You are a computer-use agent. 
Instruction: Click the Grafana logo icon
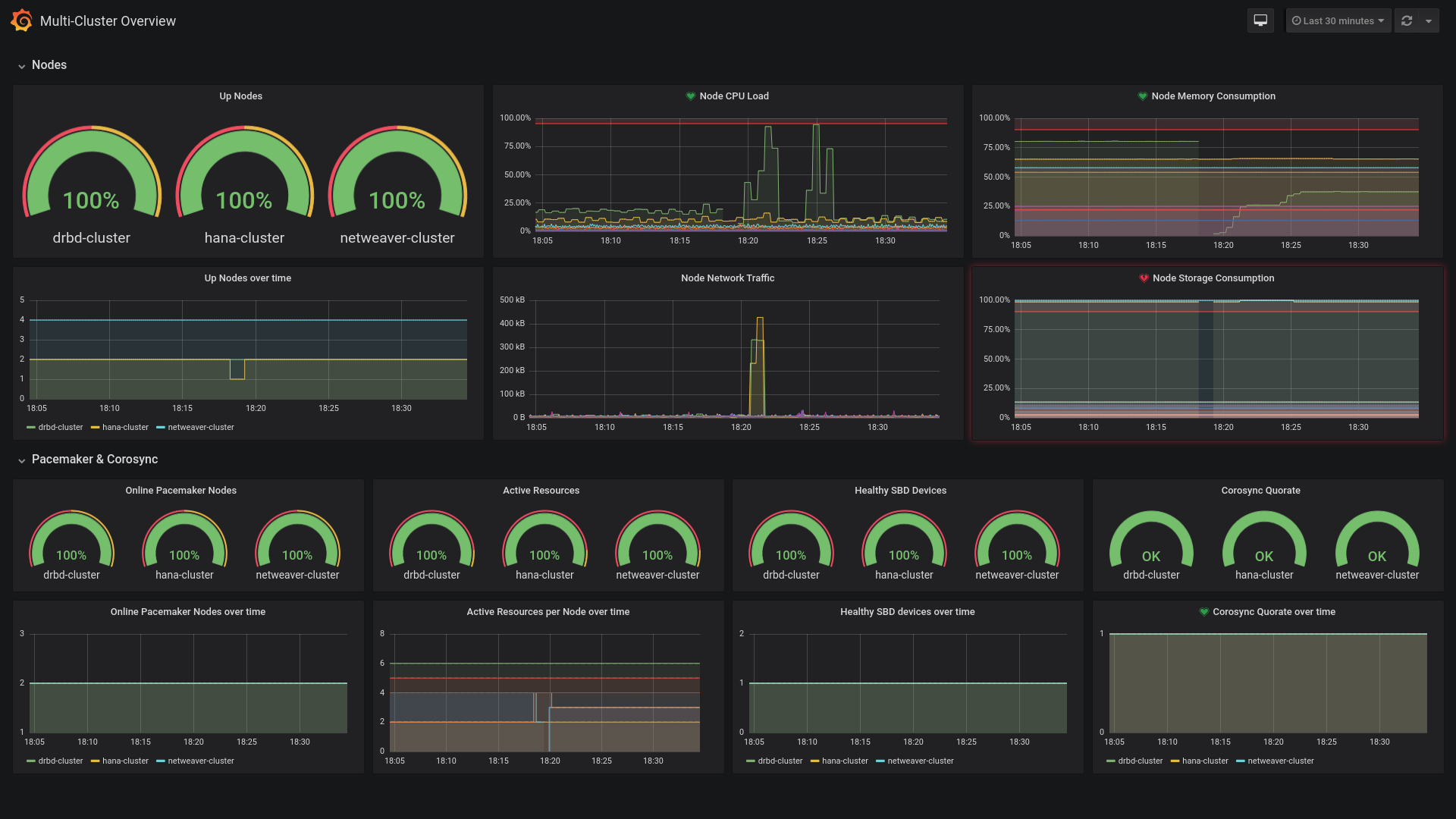click(x=21, y=20)
